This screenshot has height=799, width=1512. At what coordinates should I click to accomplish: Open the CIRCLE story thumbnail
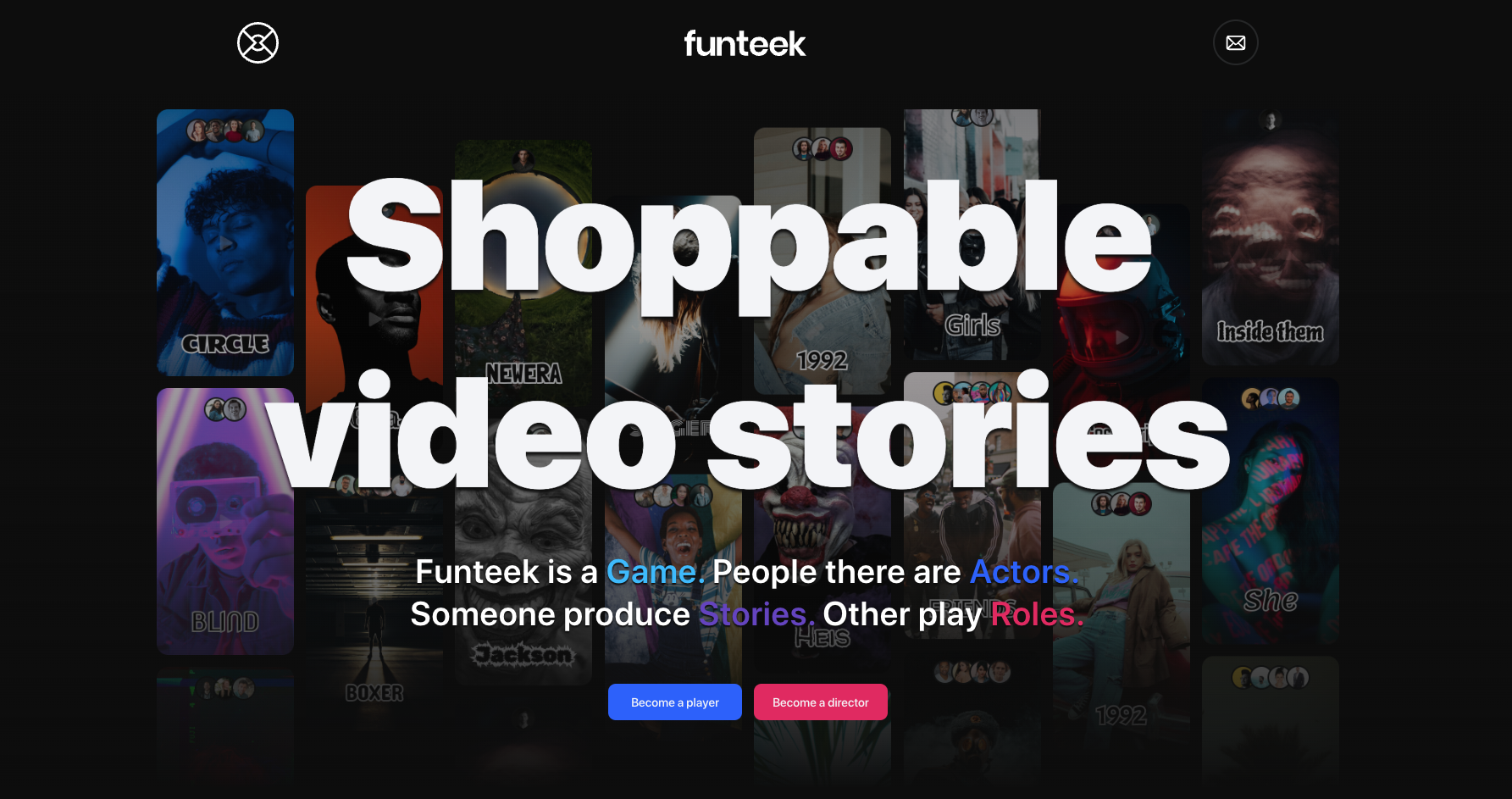225,242
